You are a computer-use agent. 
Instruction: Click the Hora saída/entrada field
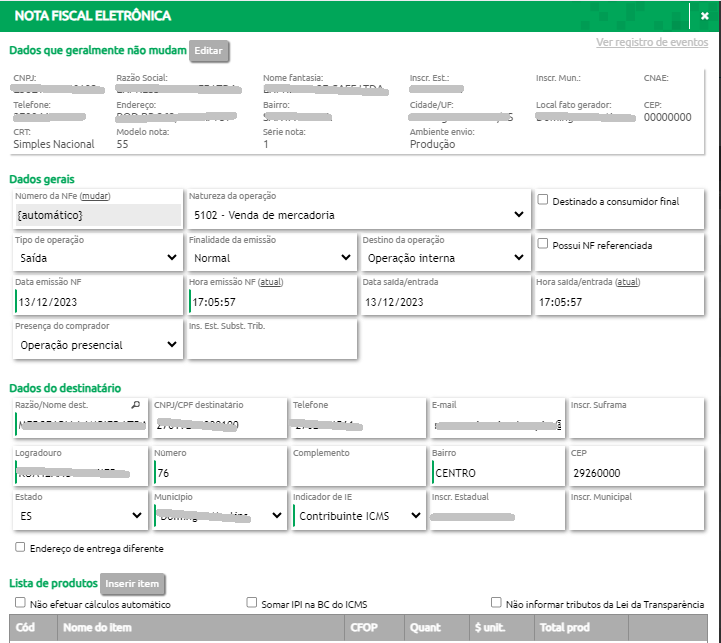point(619,302)
